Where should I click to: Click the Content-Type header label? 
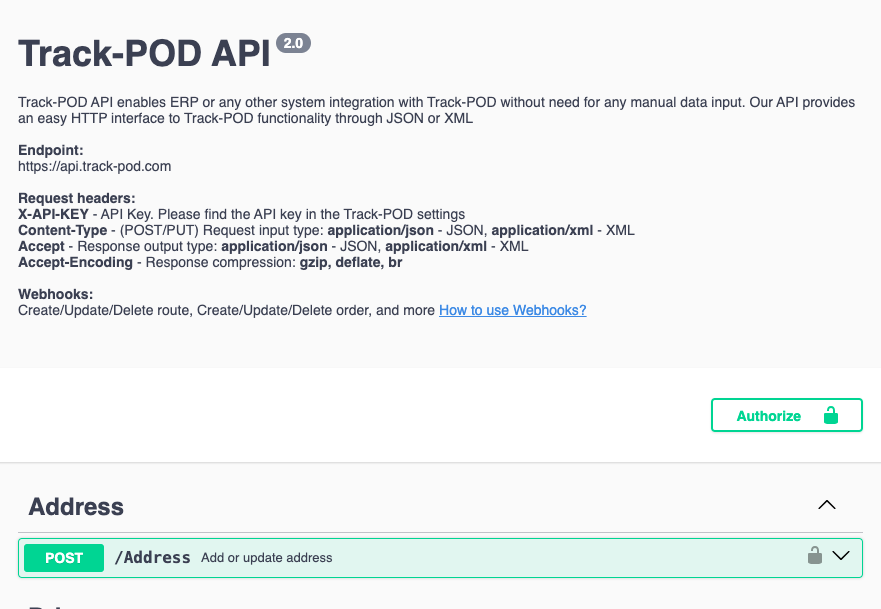(x=62, y=230)
